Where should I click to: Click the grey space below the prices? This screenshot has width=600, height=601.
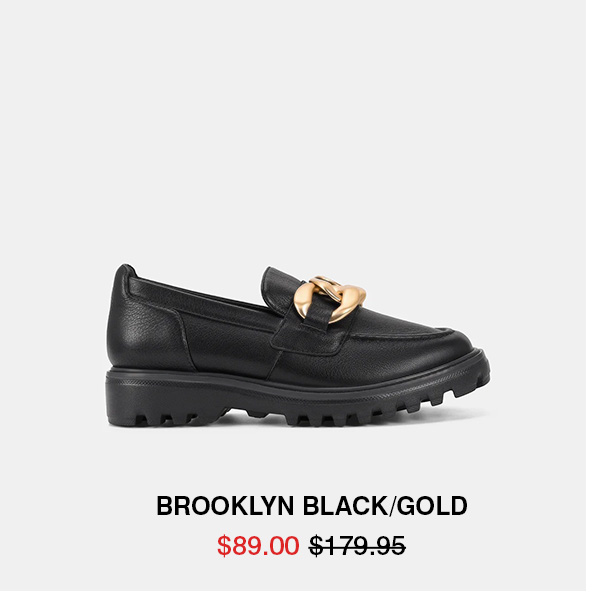(293, 575)
